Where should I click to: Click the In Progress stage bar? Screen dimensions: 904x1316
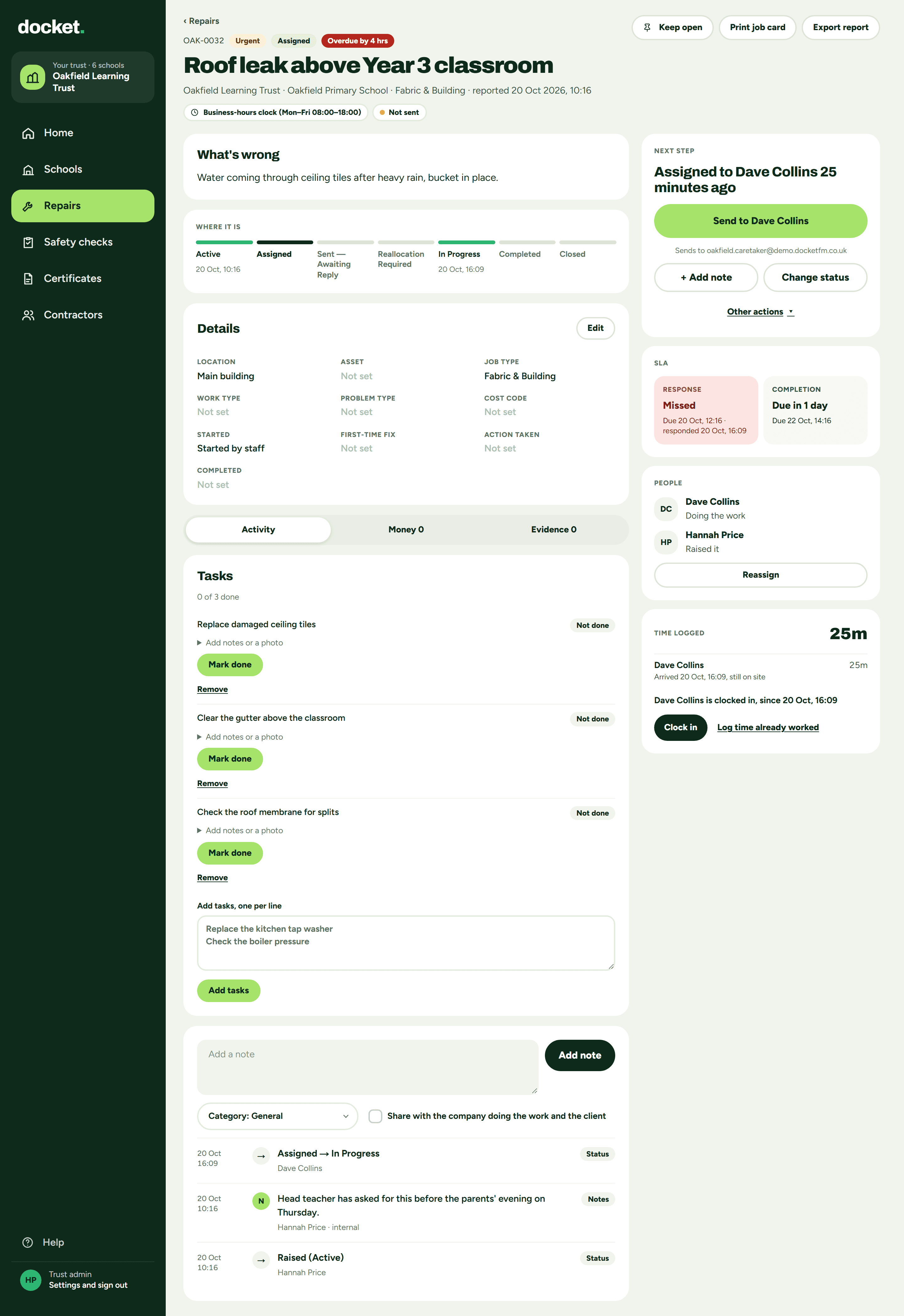(466, 242)
